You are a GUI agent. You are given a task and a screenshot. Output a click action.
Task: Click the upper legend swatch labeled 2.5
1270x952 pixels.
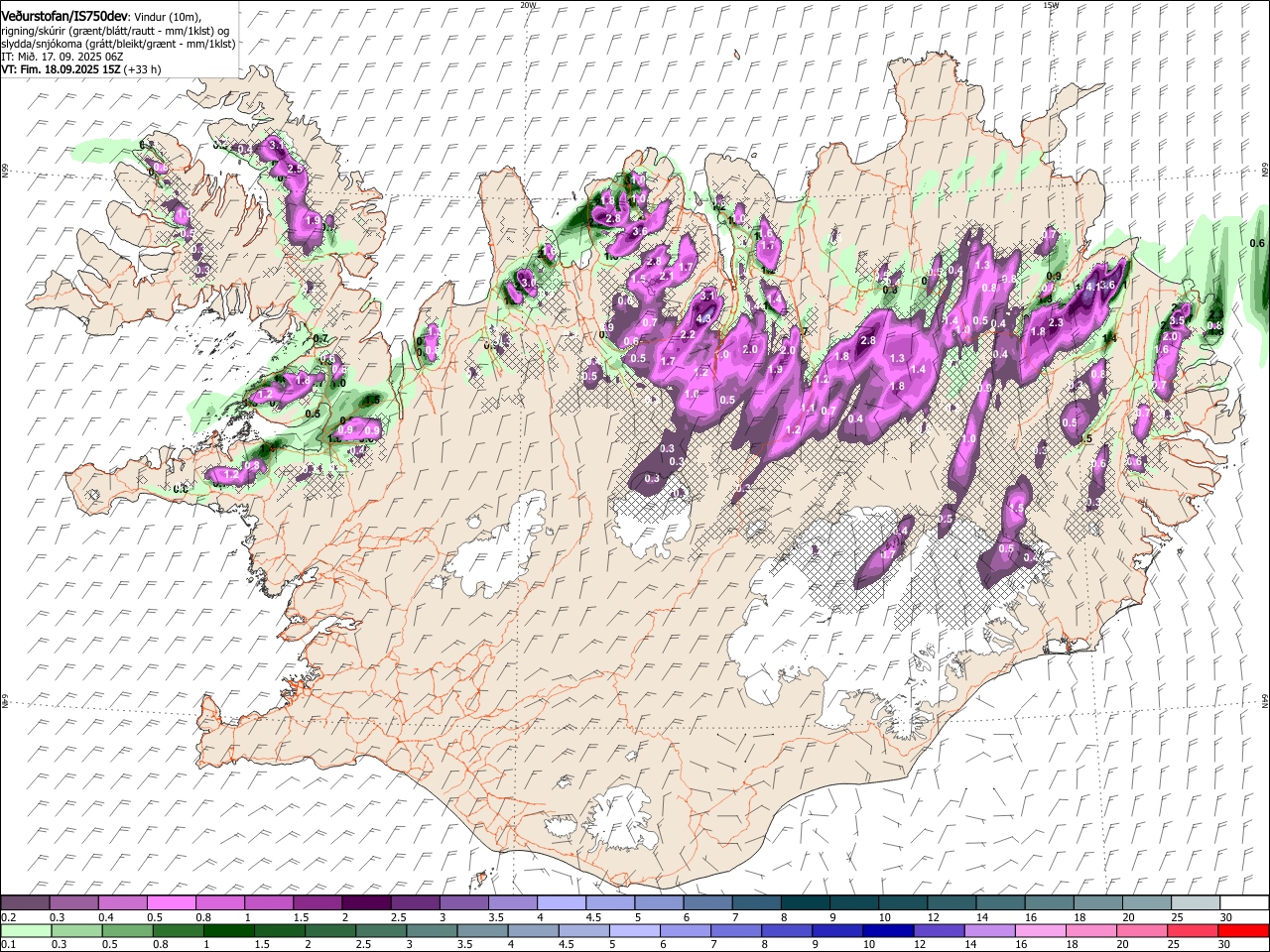point(415,903)
